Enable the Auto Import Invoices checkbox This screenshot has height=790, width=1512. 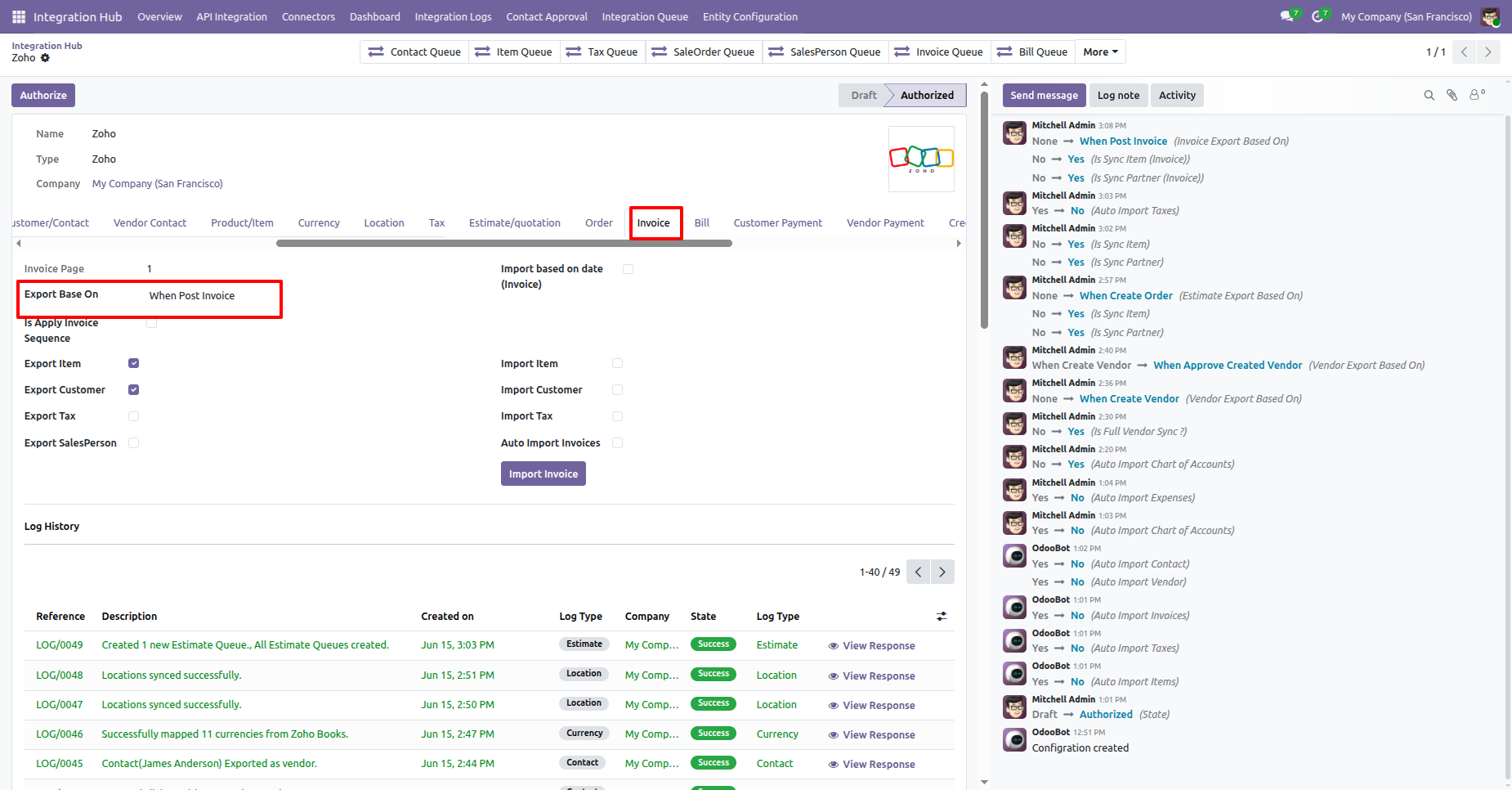click(617, 443)
